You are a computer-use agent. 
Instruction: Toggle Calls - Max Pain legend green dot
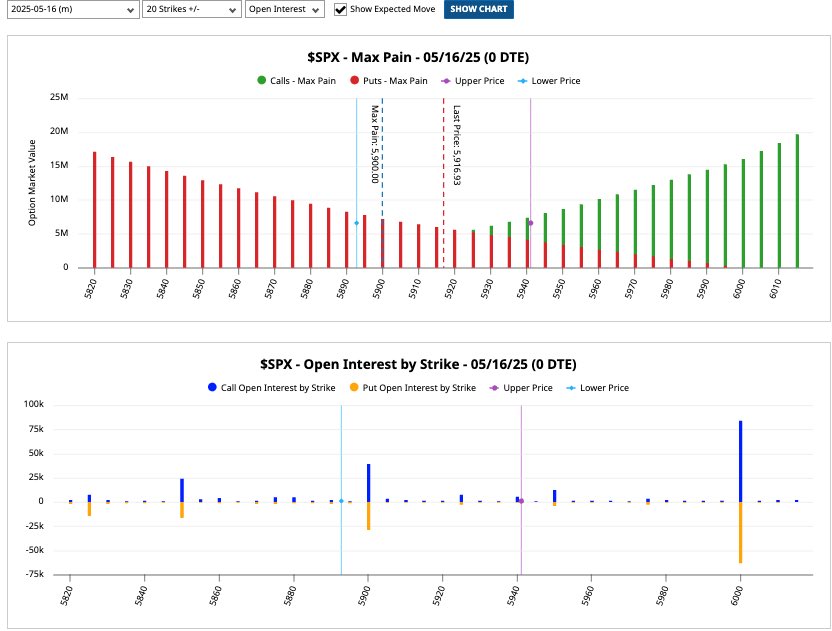[262, 81]
